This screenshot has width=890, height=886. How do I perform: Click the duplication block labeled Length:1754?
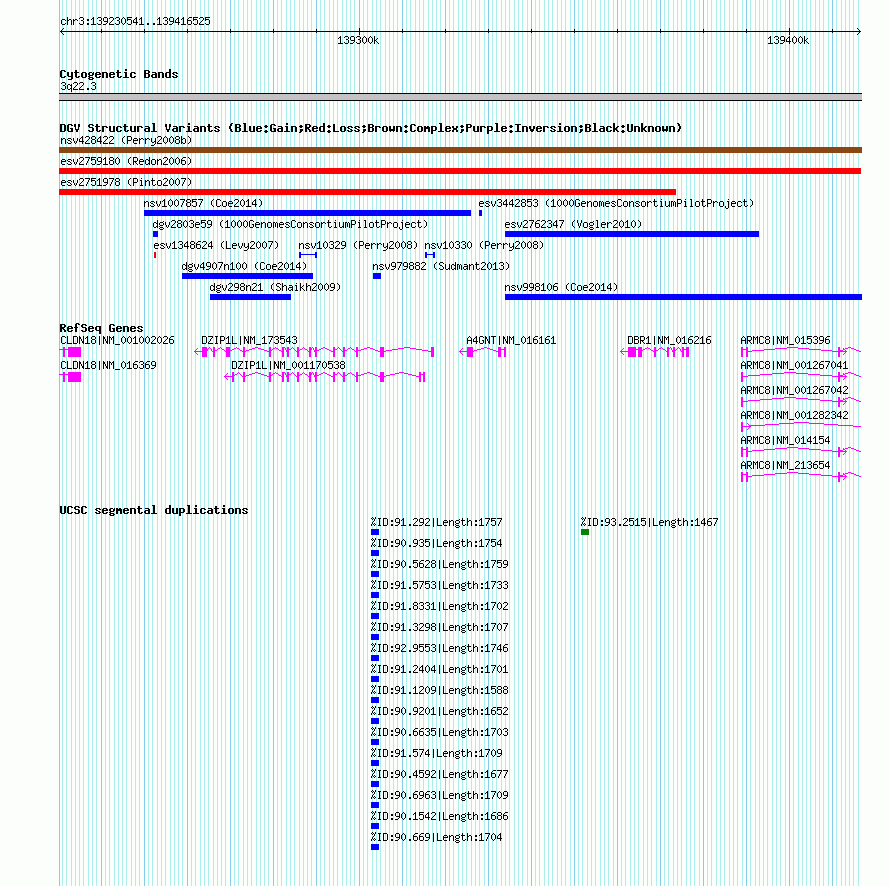375,553
